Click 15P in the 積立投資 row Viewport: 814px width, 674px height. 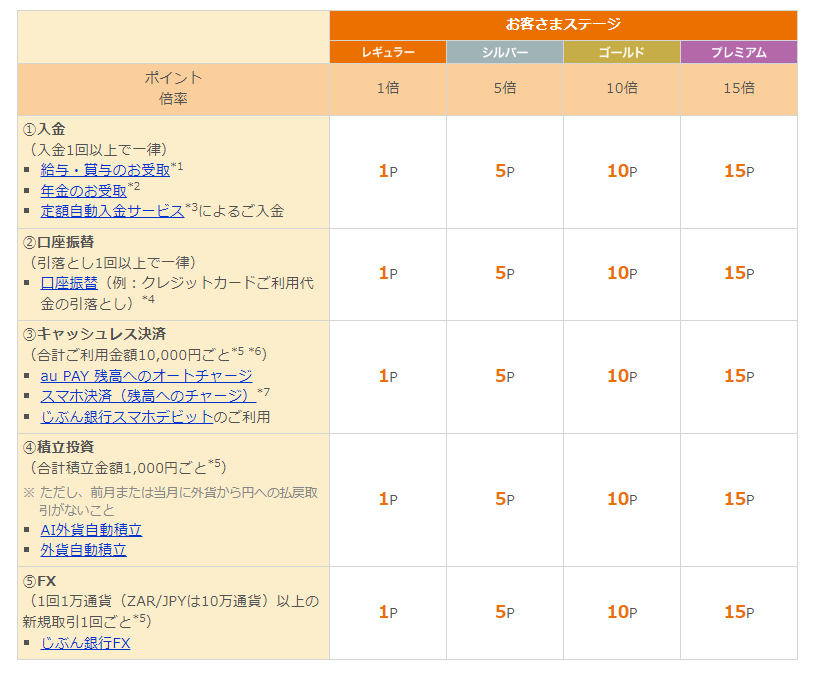(x=739, y=499)
